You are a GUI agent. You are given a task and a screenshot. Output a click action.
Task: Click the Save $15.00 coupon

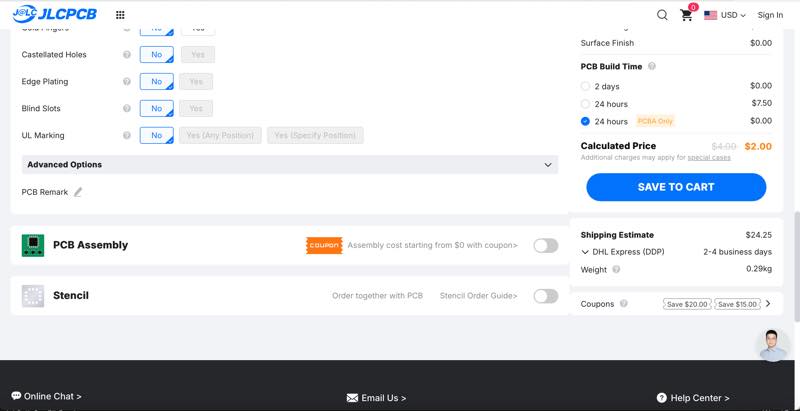click(x=737, y=304)
